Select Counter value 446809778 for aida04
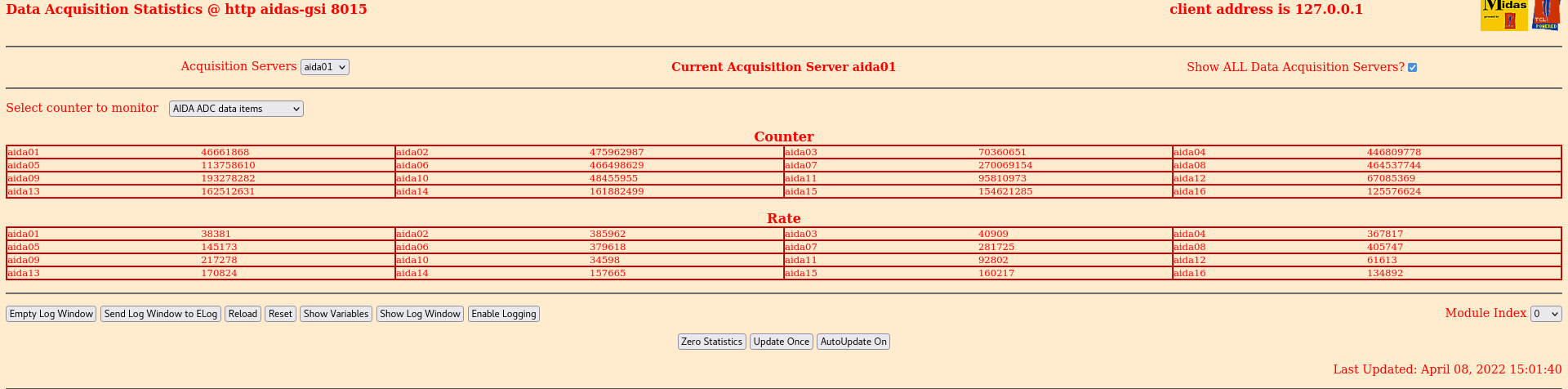This screenshot has width=1568, height=389. 1394,152
